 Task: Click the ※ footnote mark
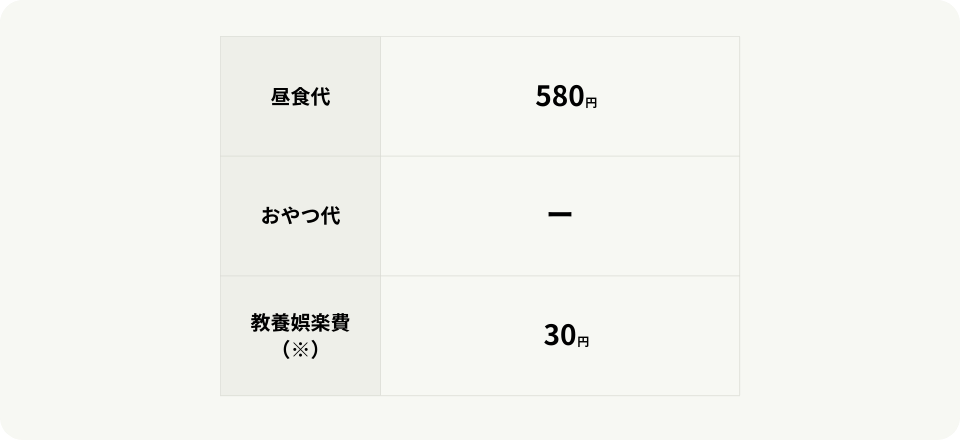300,349
